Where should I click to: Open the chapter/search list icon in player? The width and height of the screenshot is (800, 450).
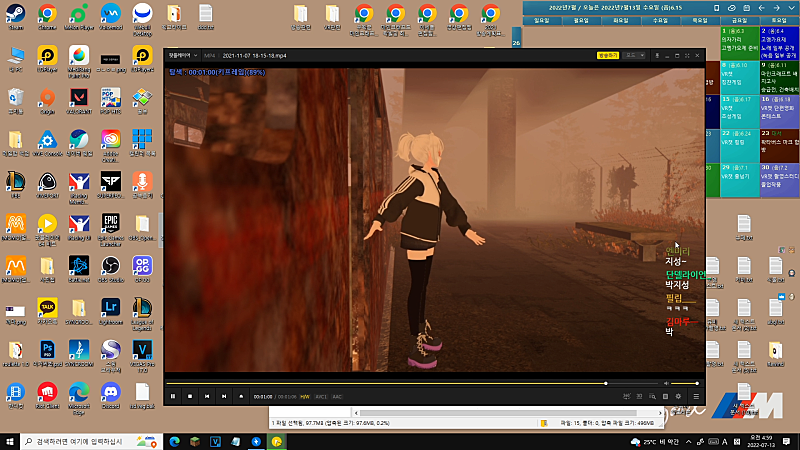point(652,396)
